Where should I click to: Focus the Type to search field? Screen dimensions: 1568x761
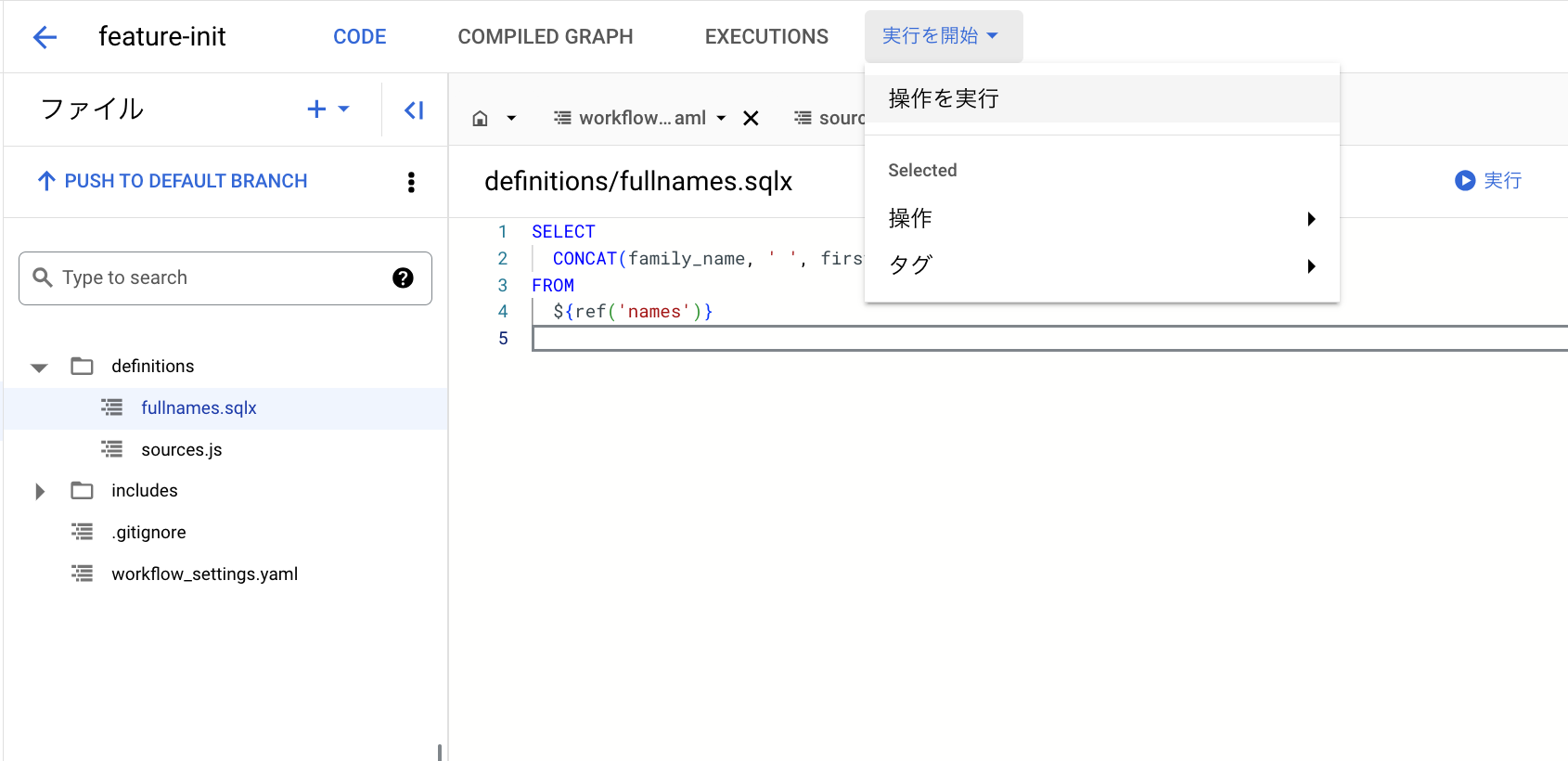pyautogui.click(x=225, y=277)
